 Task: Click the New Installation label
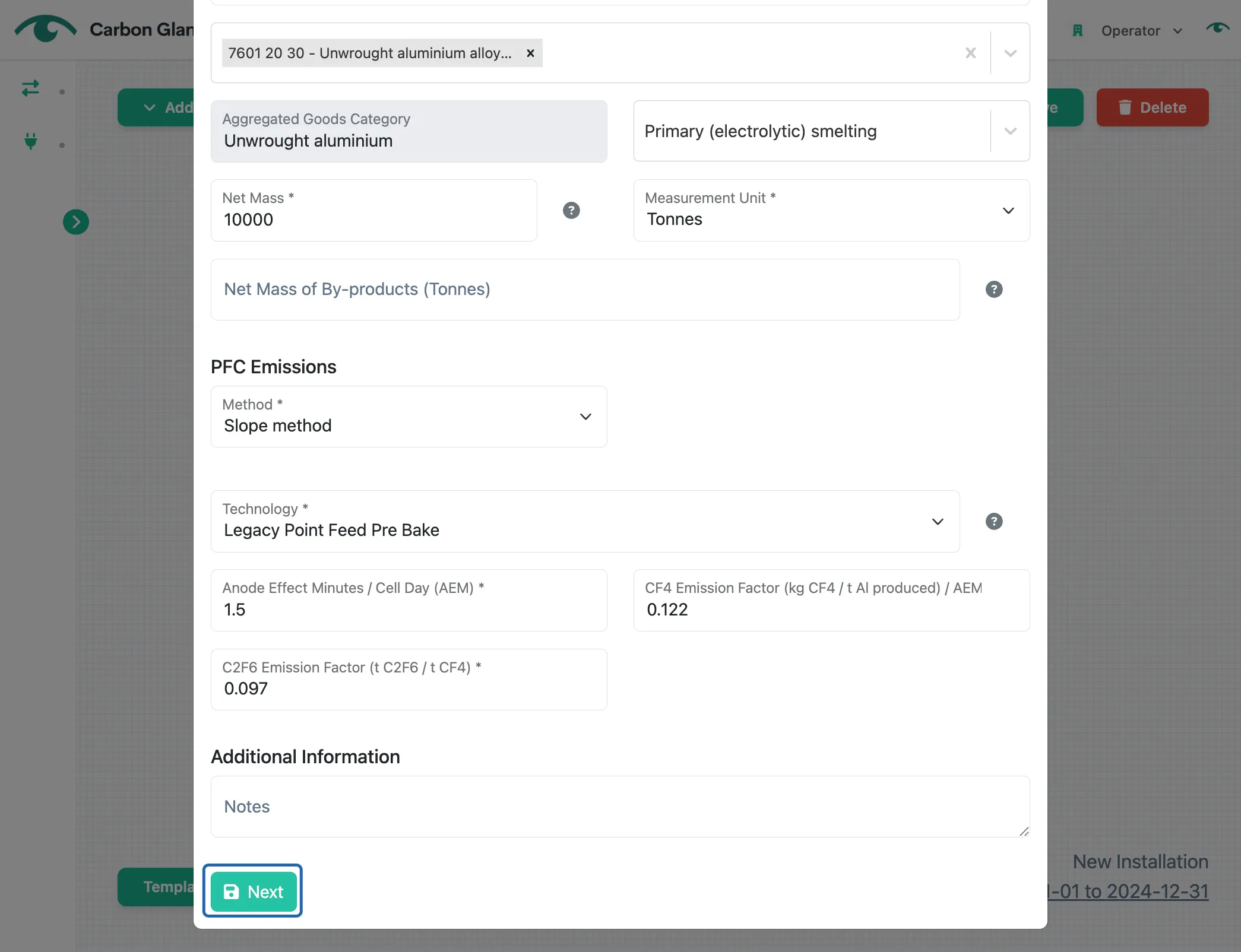1141,862
